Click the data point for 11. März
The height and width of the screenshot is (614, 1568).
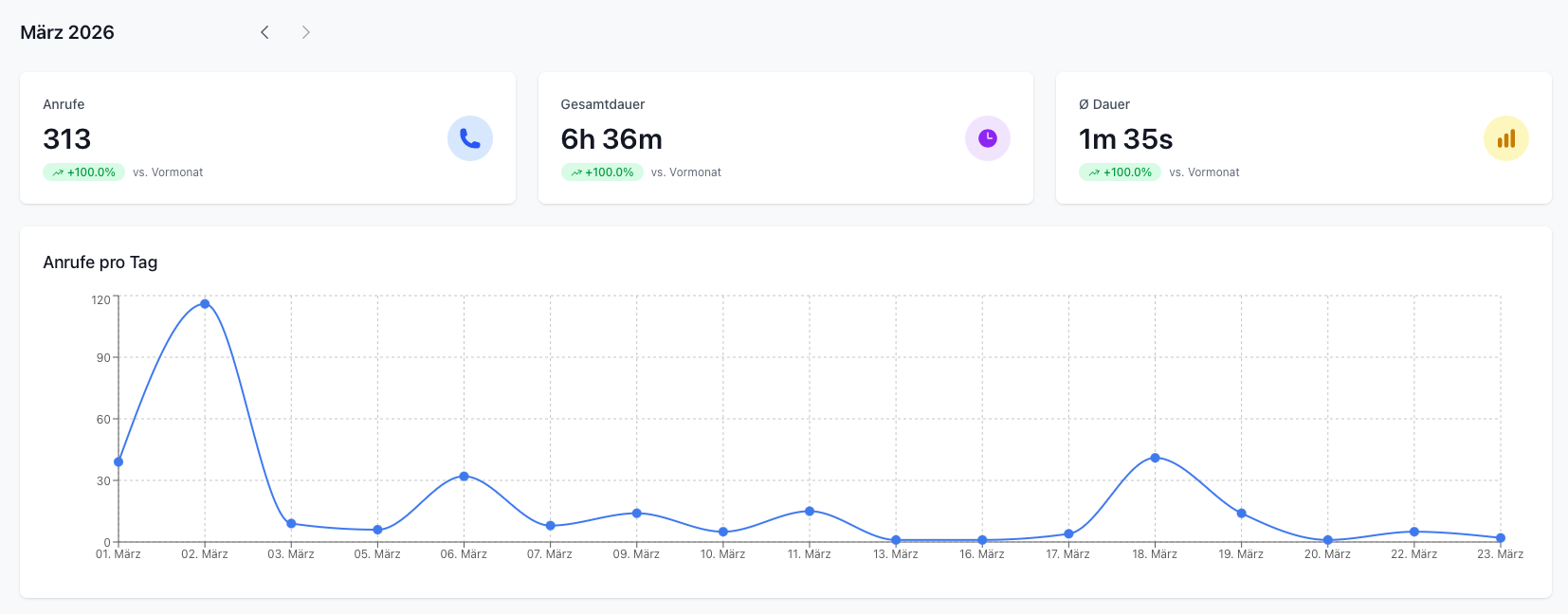(x=810, y=512)
